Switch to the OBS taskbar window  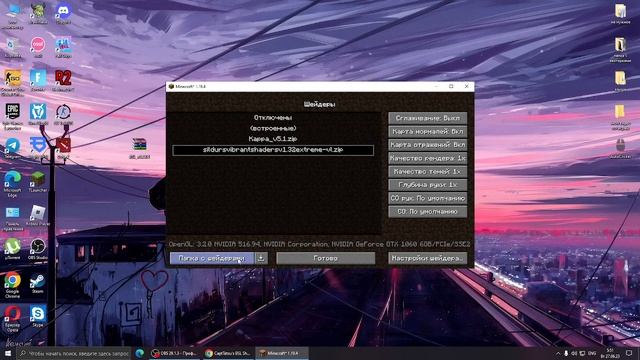[174, 353]
